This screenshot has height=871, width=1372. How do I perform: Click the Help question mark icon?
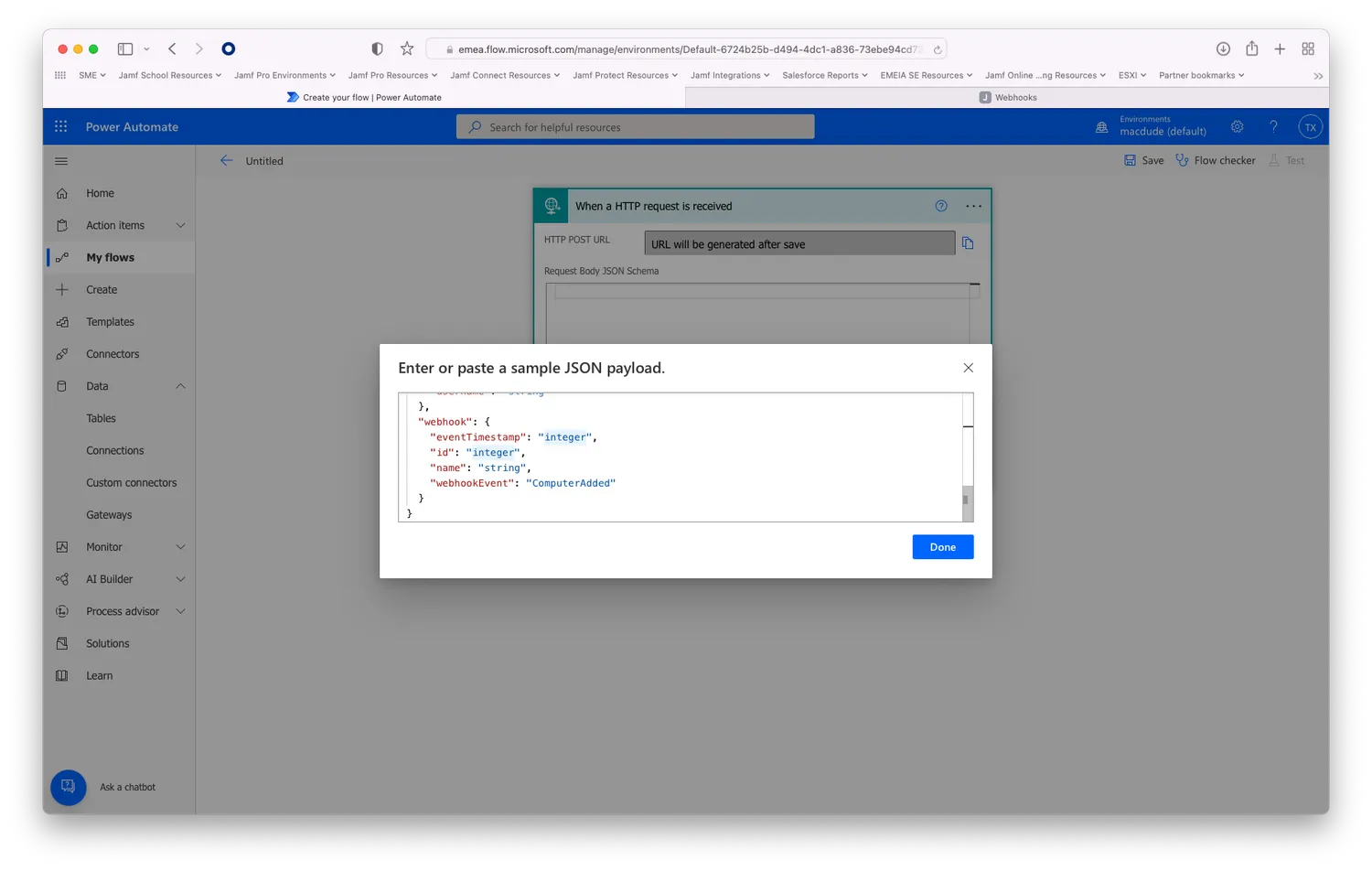[x=1274, y=126]
